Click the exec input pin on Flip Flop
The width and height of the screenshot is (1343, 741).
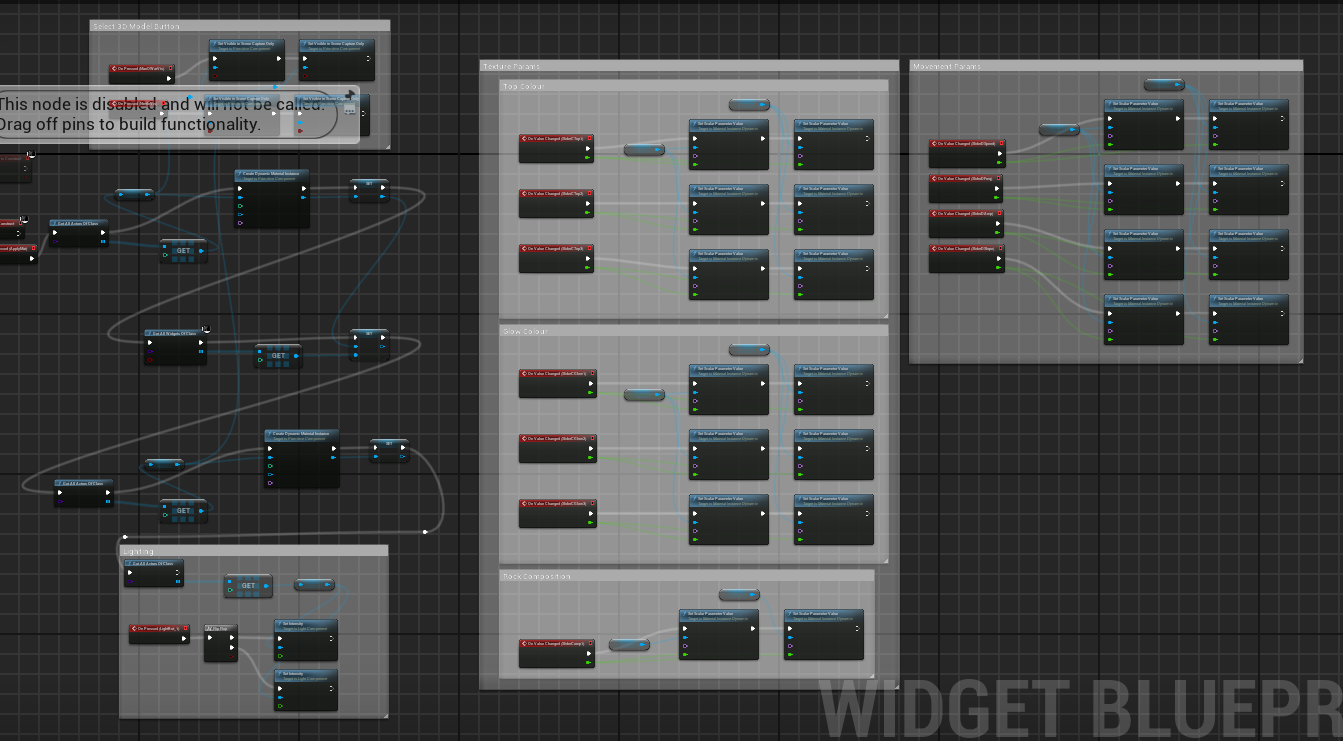tap(210, 638)
